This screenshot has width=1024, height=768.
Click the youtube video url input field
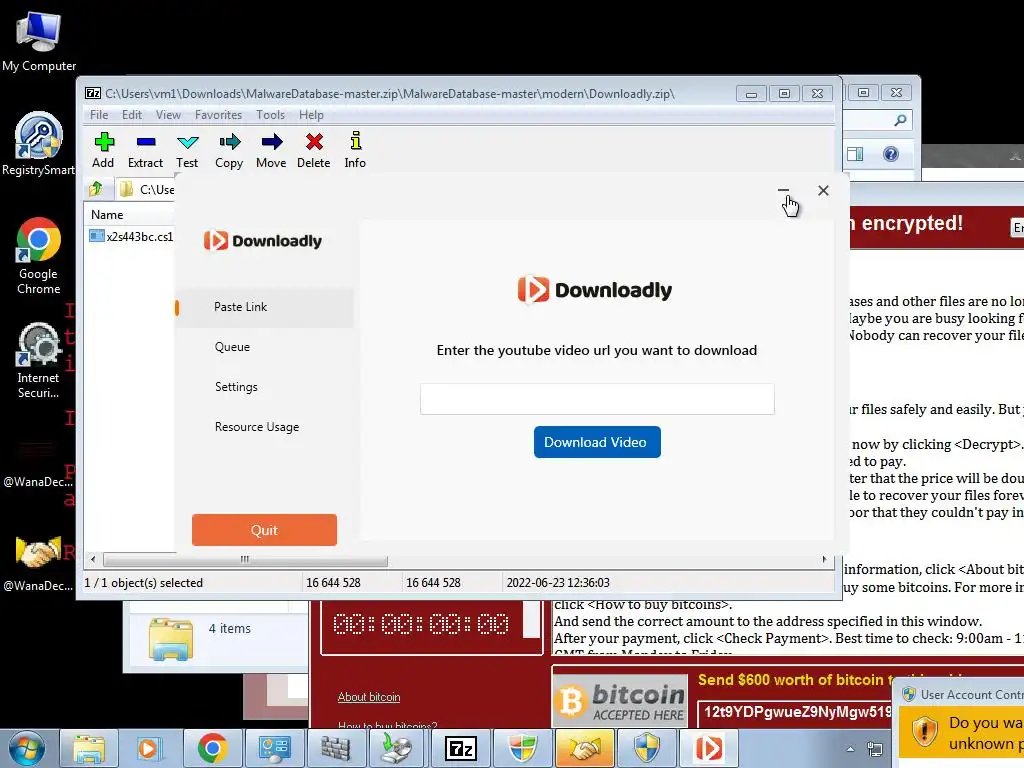[597, 399]
